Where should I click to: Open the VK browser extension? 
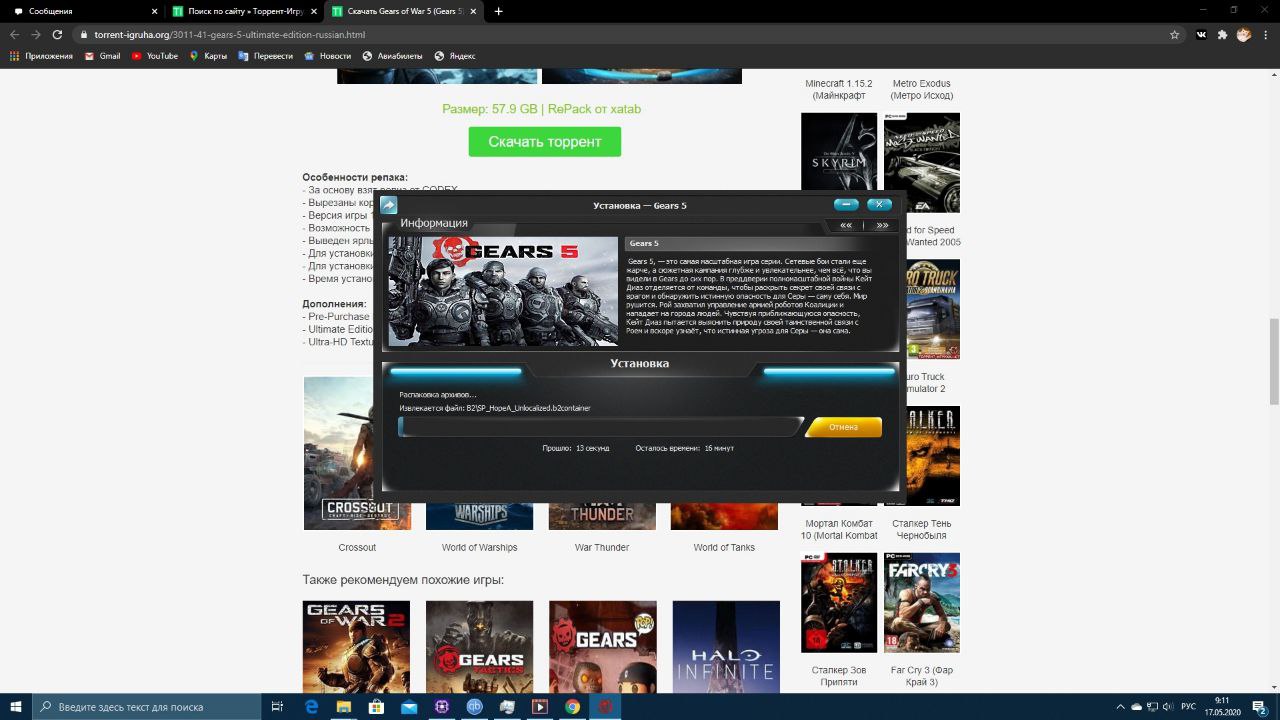click(x=1201, y=34)
